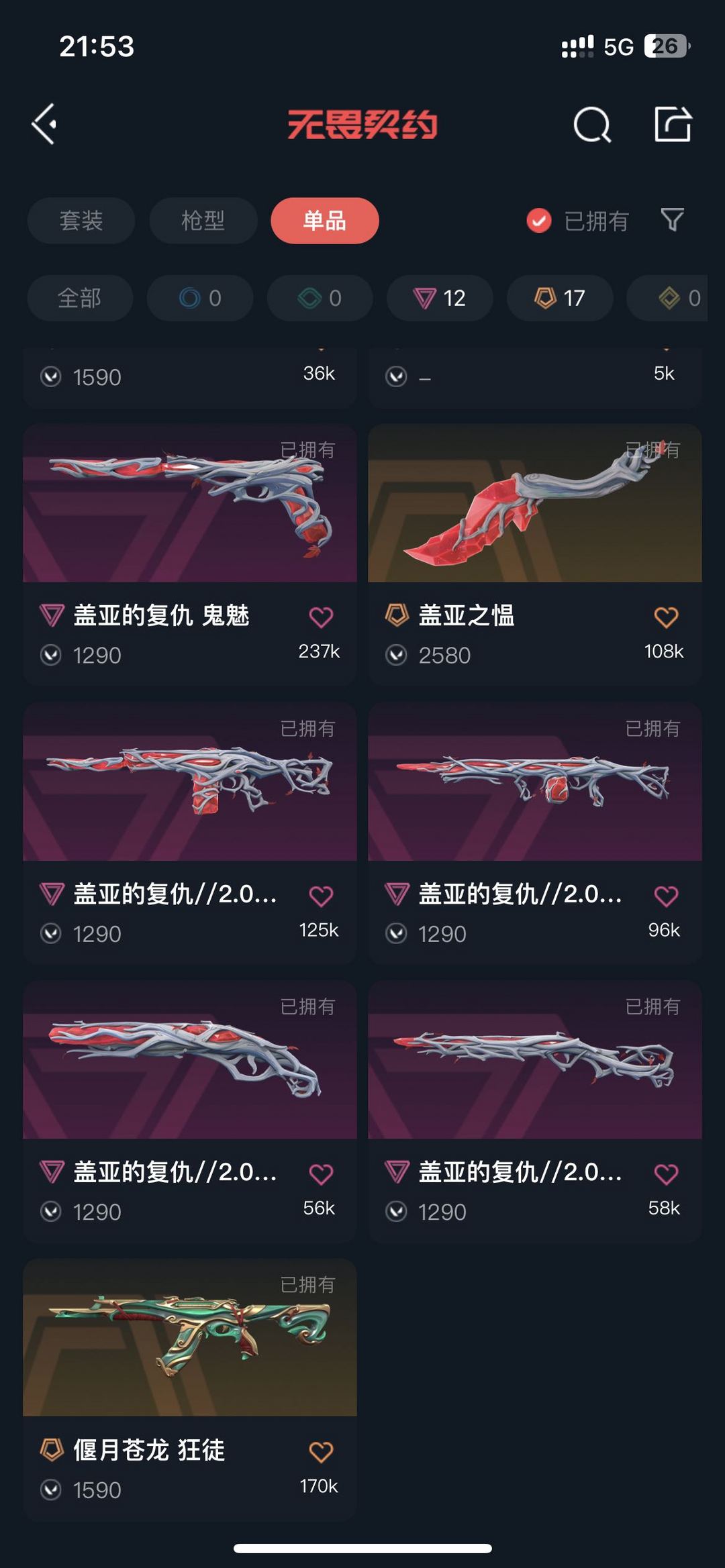The width and height of the screenshot is (725, 1568).
Task: Open 盖亚之愠 knife thumbnail
Action: (x=535, y=503)
